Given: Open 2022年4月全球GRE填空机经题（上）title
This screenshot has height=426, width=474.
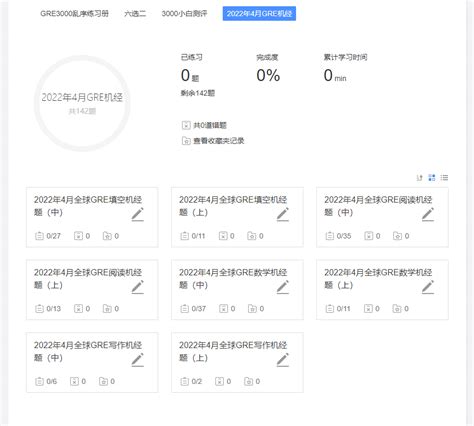Looking at the screenshot, I should 233,206.
